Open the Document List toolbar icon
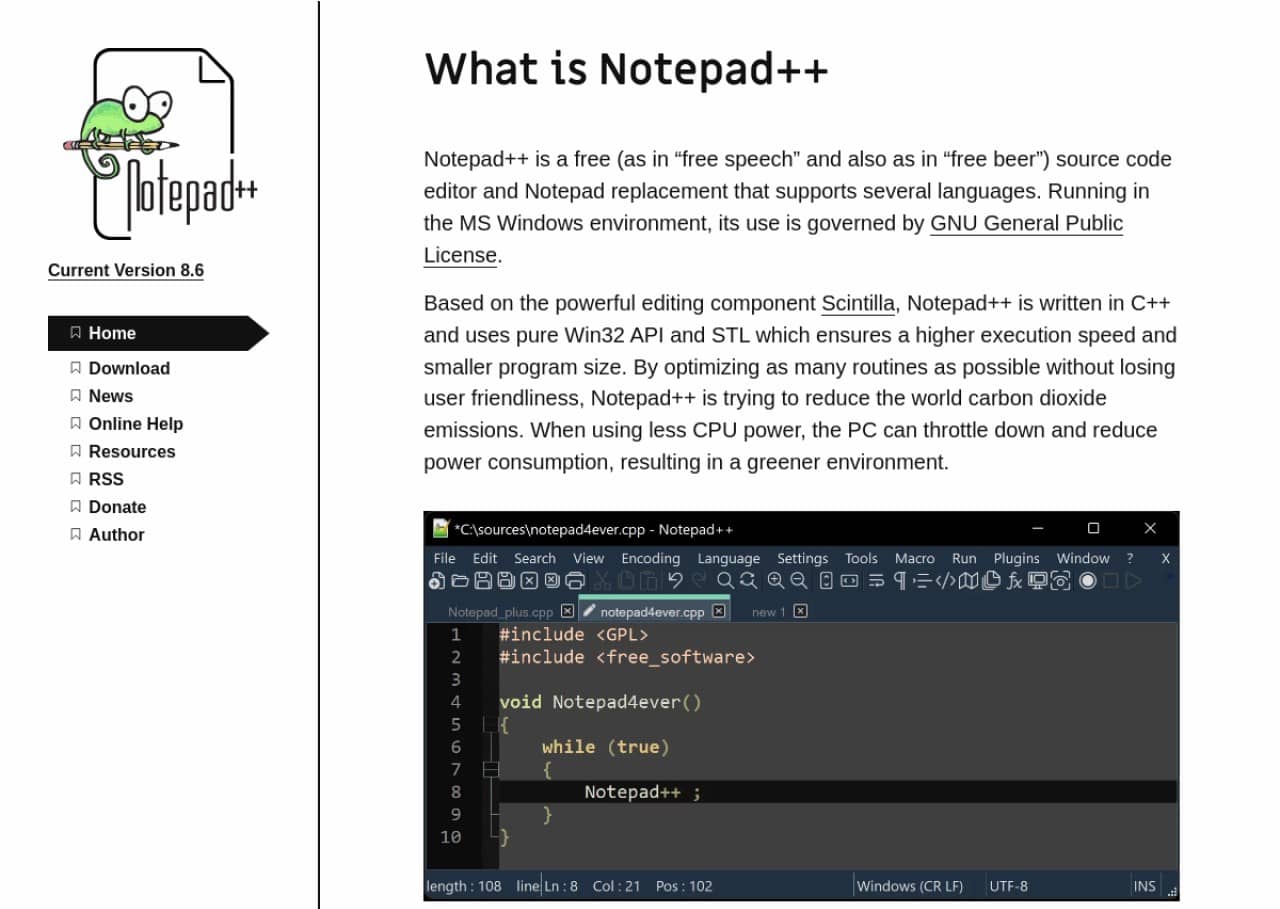 coord(991,580)
